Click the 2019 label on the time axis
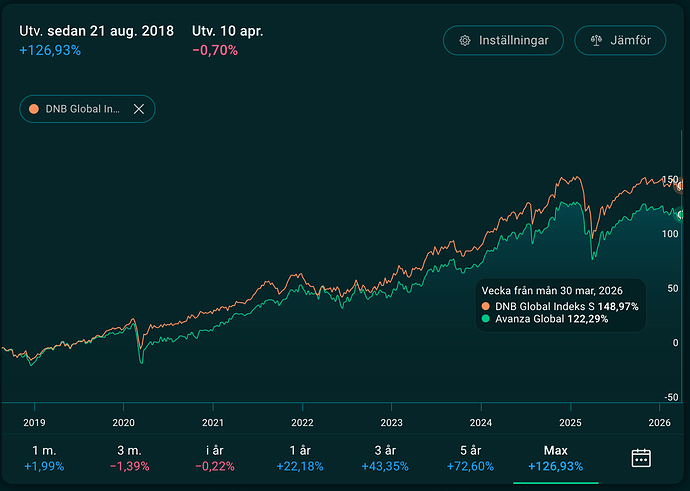 (x=34, y=423)
